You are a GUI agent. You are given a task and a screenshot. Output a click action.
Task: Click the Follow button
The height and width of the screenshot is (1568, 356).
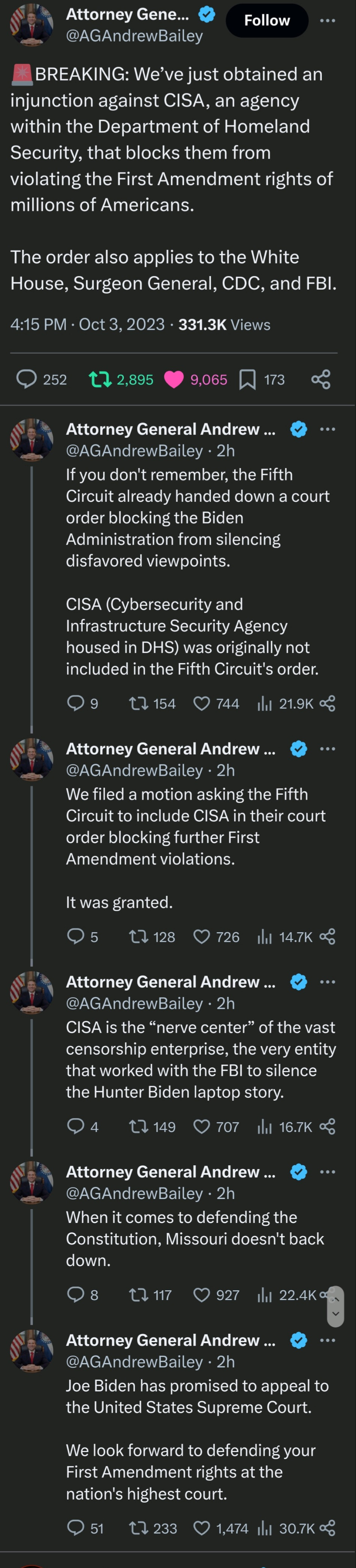click(x=267, y=21)
